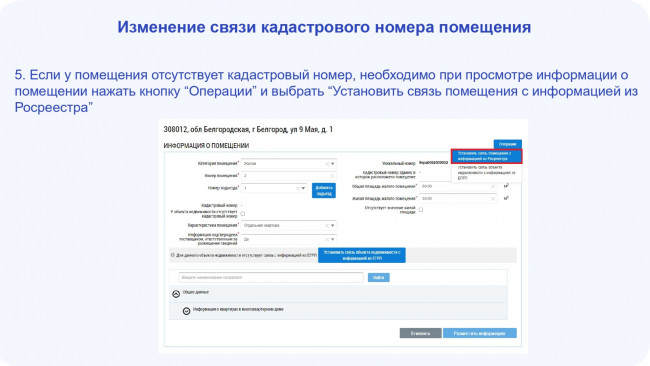Open the 'Категория помещения' dropdown arrow
The height and width of the screenshot is (366, 650).
click(x=332, y=164)
